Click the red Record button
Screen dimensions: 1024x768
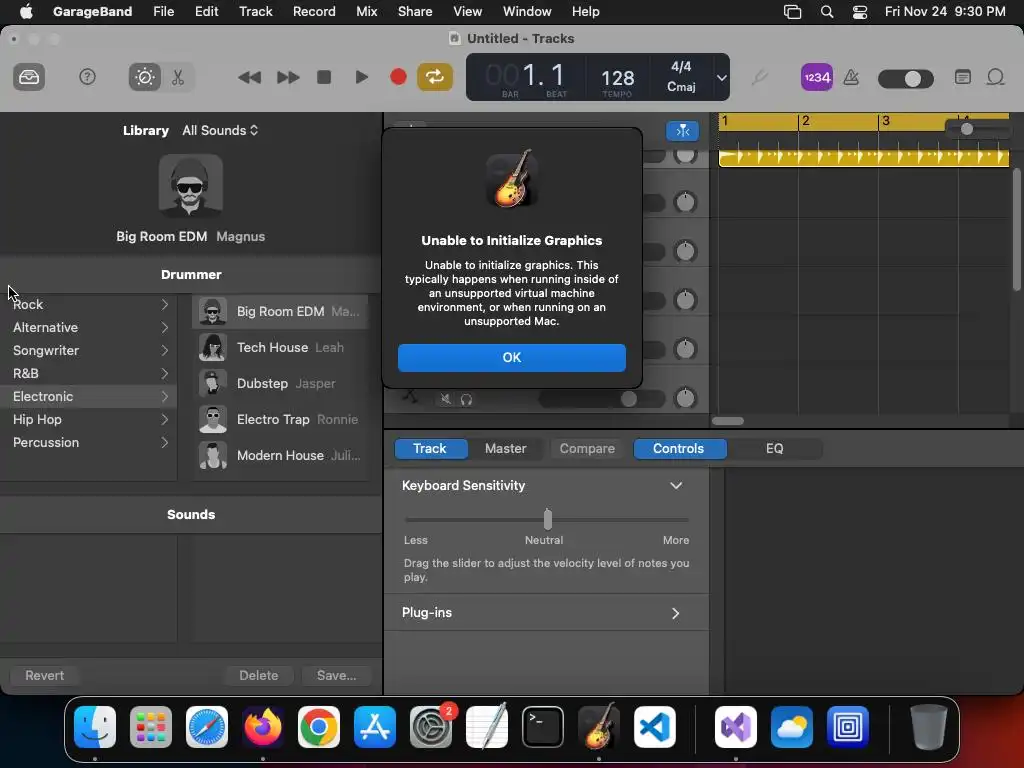[x=398, y=78]
